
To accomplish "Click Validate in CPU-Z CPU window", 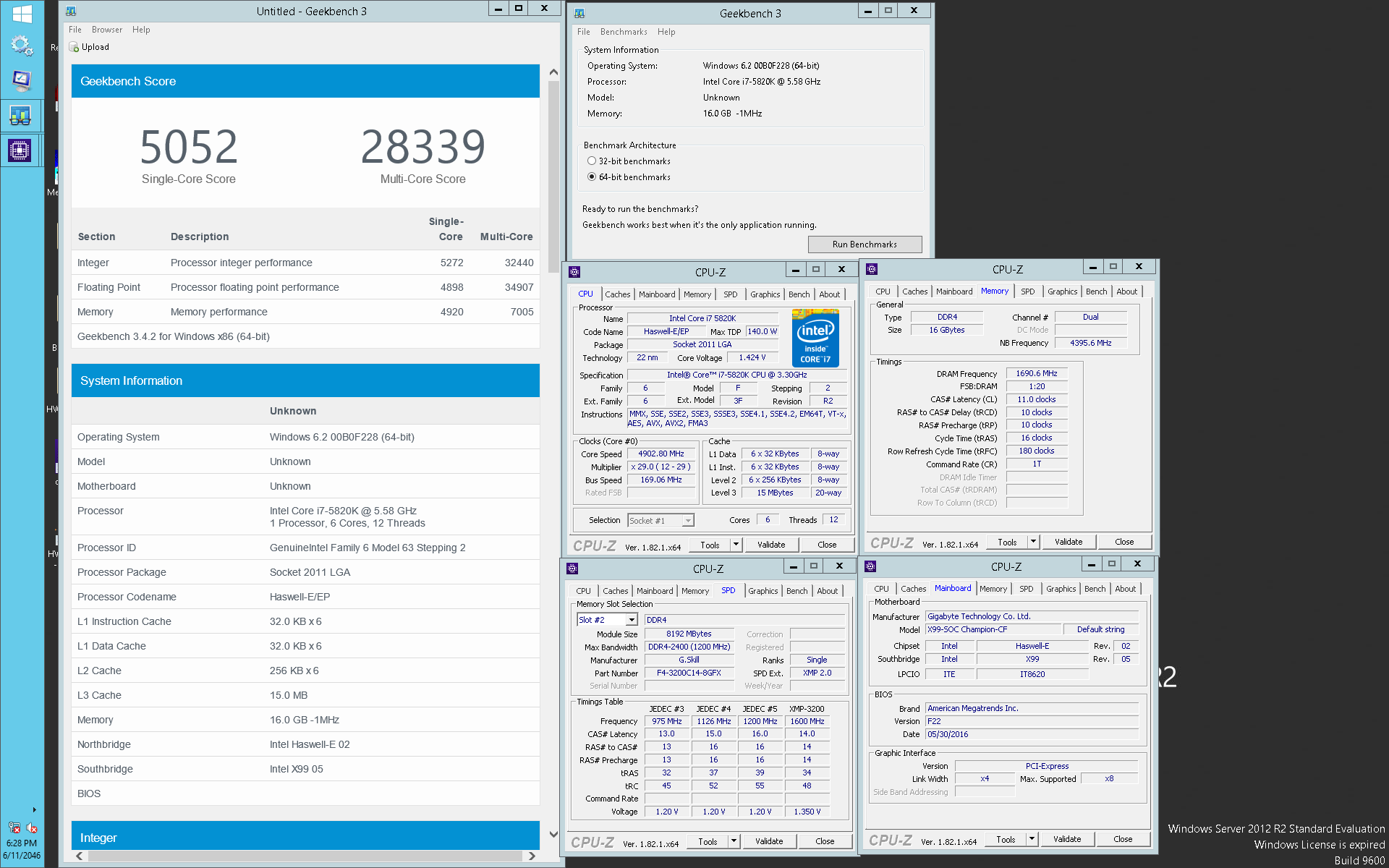I will tap(771, 545).
